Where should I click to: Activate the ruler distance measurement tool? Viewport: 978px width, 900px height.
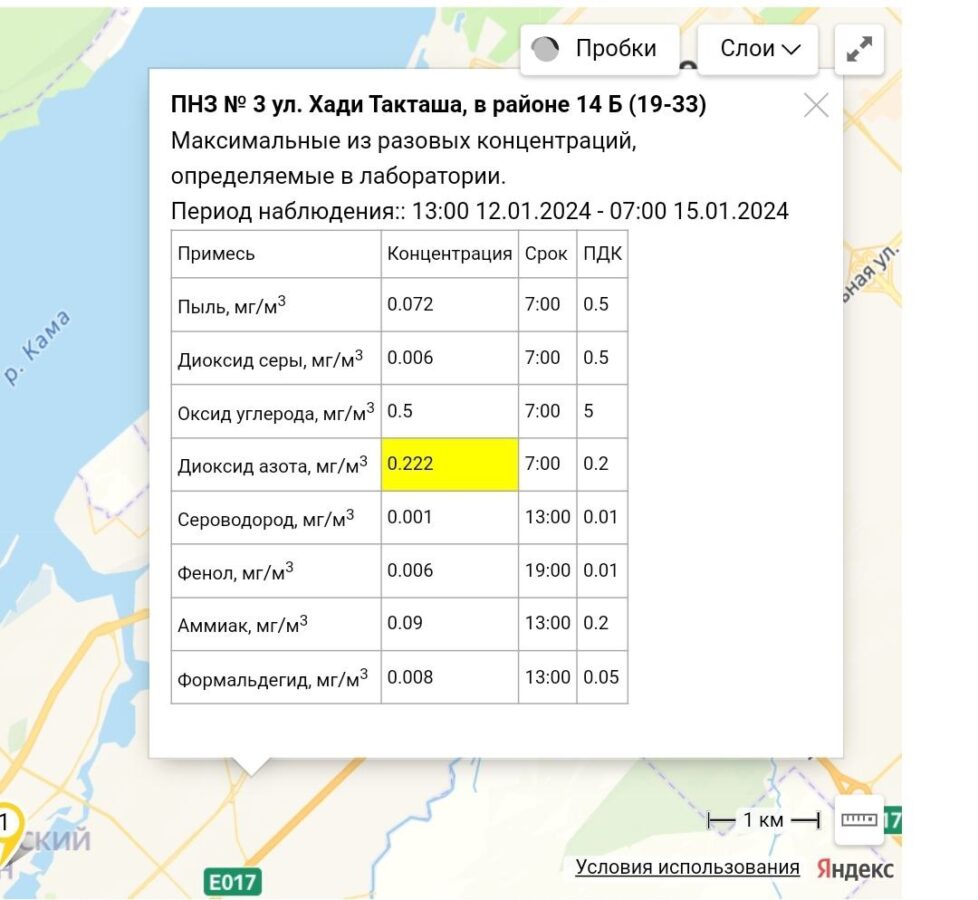click(858, 820)
